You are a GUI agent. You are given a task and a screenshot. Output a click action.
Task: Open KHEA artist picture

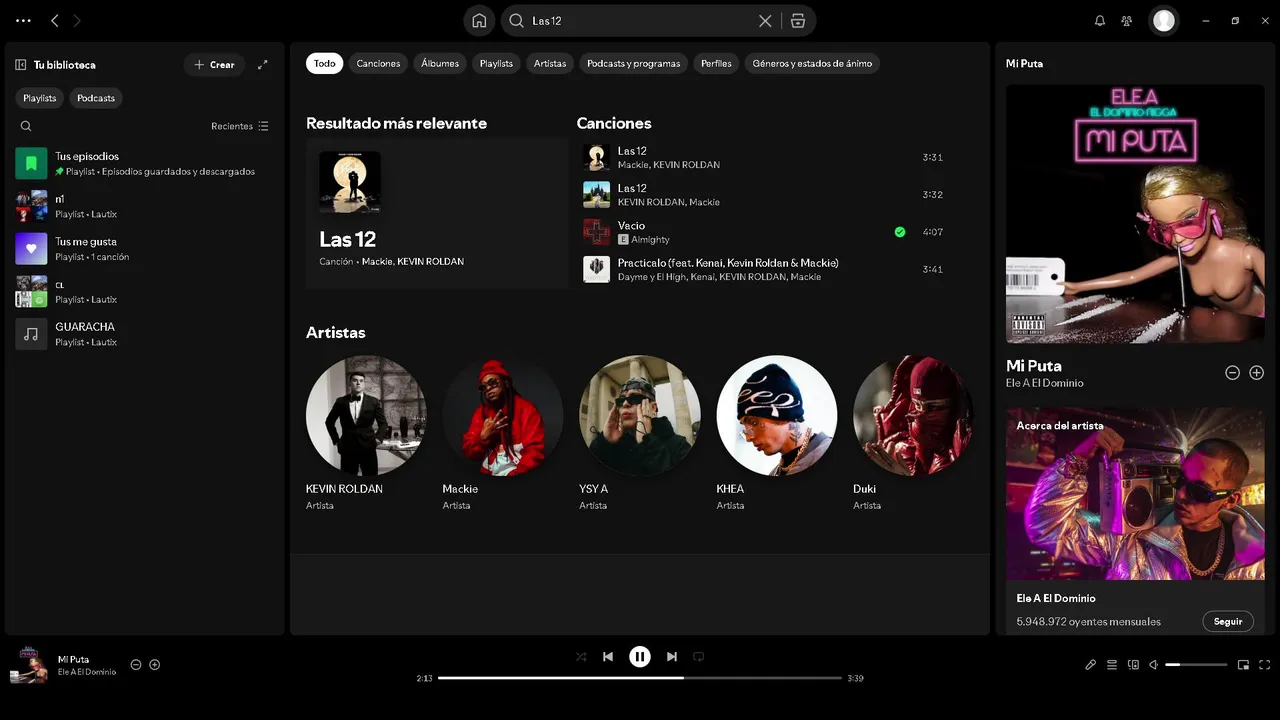(777, 415)
